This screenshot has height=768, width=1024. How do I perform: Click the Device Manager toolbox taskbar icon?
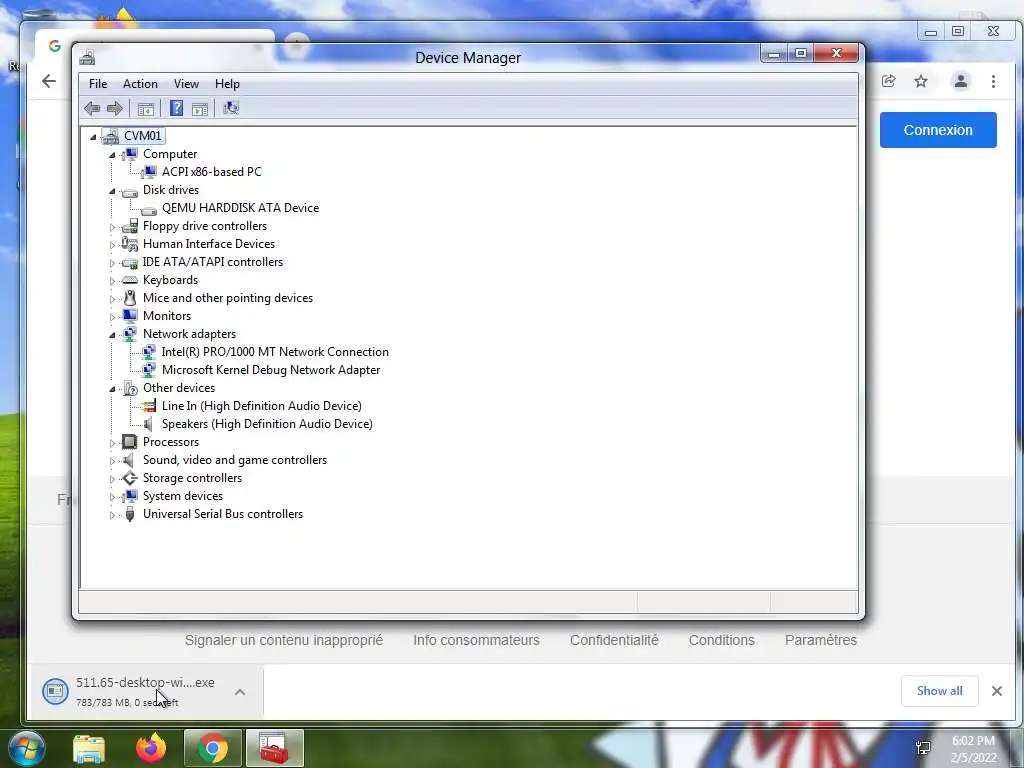(275, 748)
